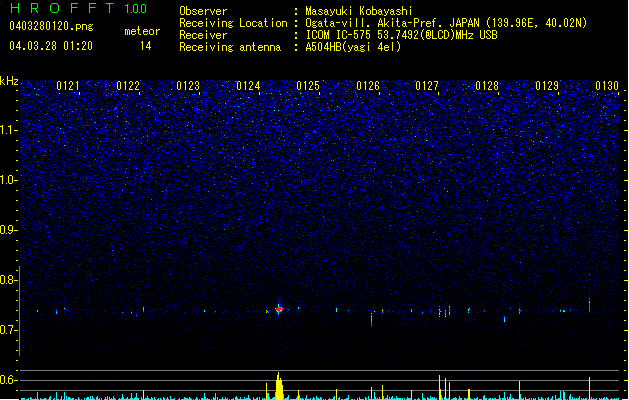
Task: Click the Receiving antenna field label
Action: tap(230, 47)
